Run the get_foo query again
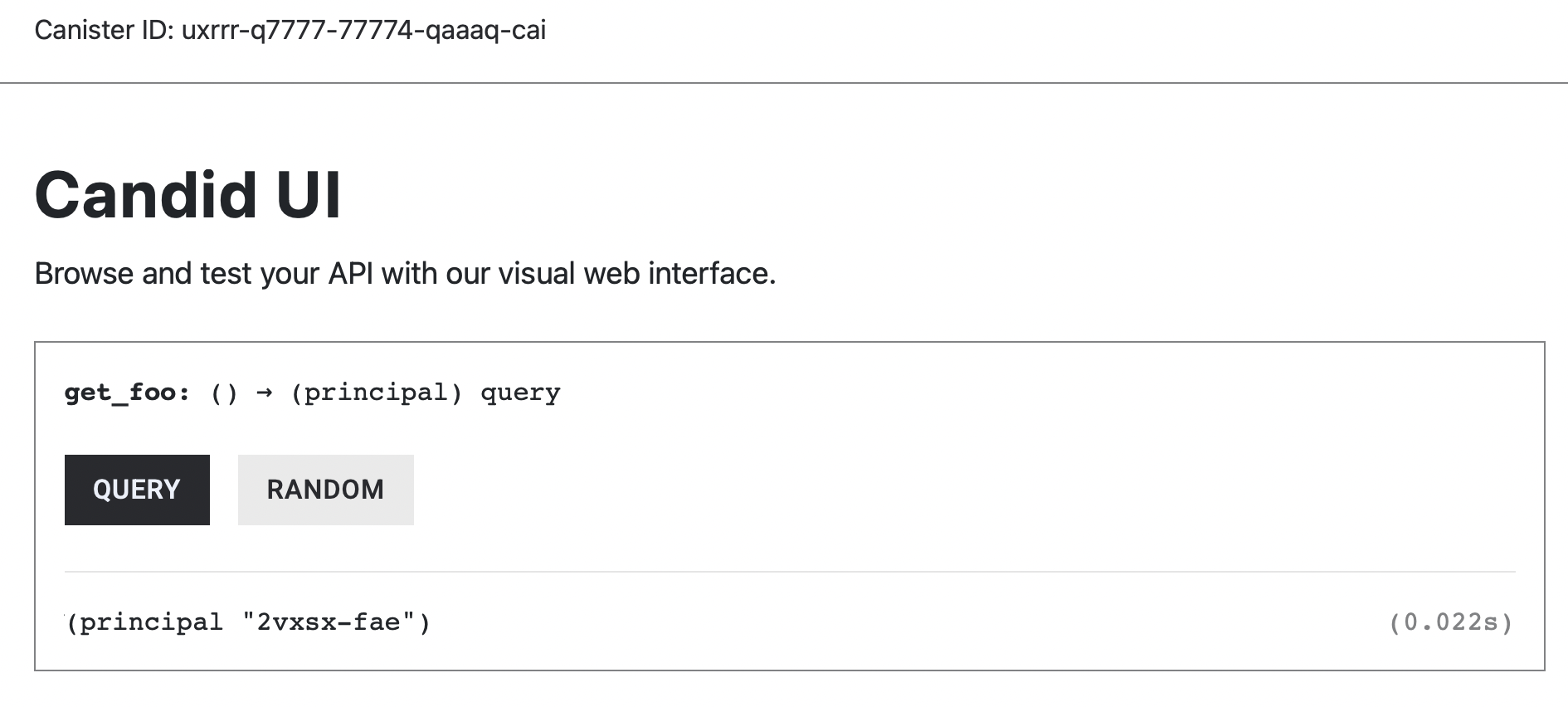 [136, 490]
